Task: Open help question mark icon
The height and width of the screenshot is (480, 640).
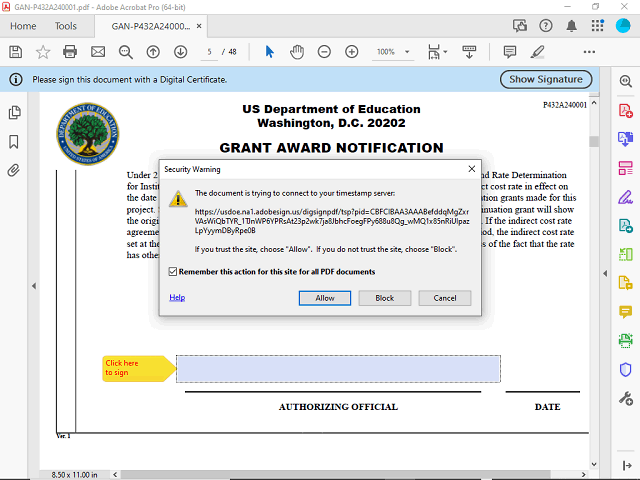Action: click(546, 26)
